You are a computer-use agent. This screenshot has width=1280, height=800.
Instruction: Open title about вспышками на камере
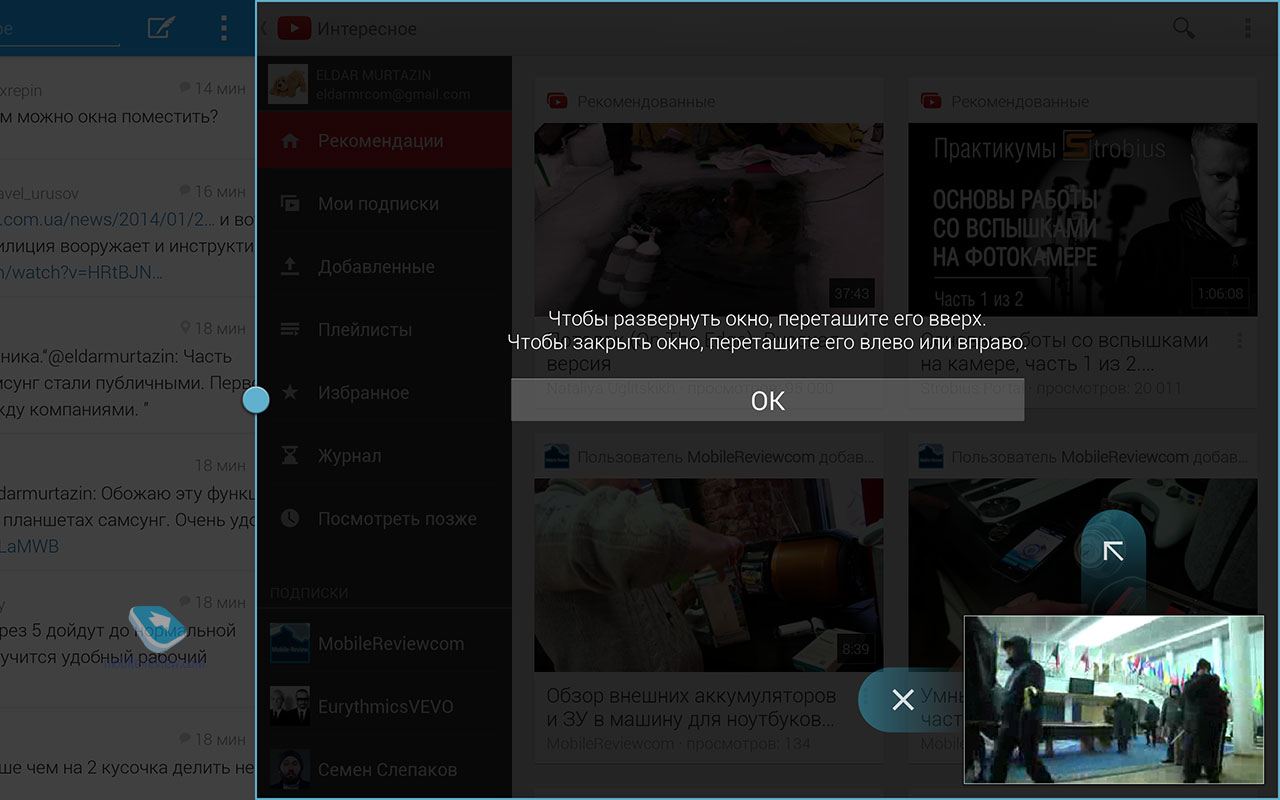coord(1064,352)
